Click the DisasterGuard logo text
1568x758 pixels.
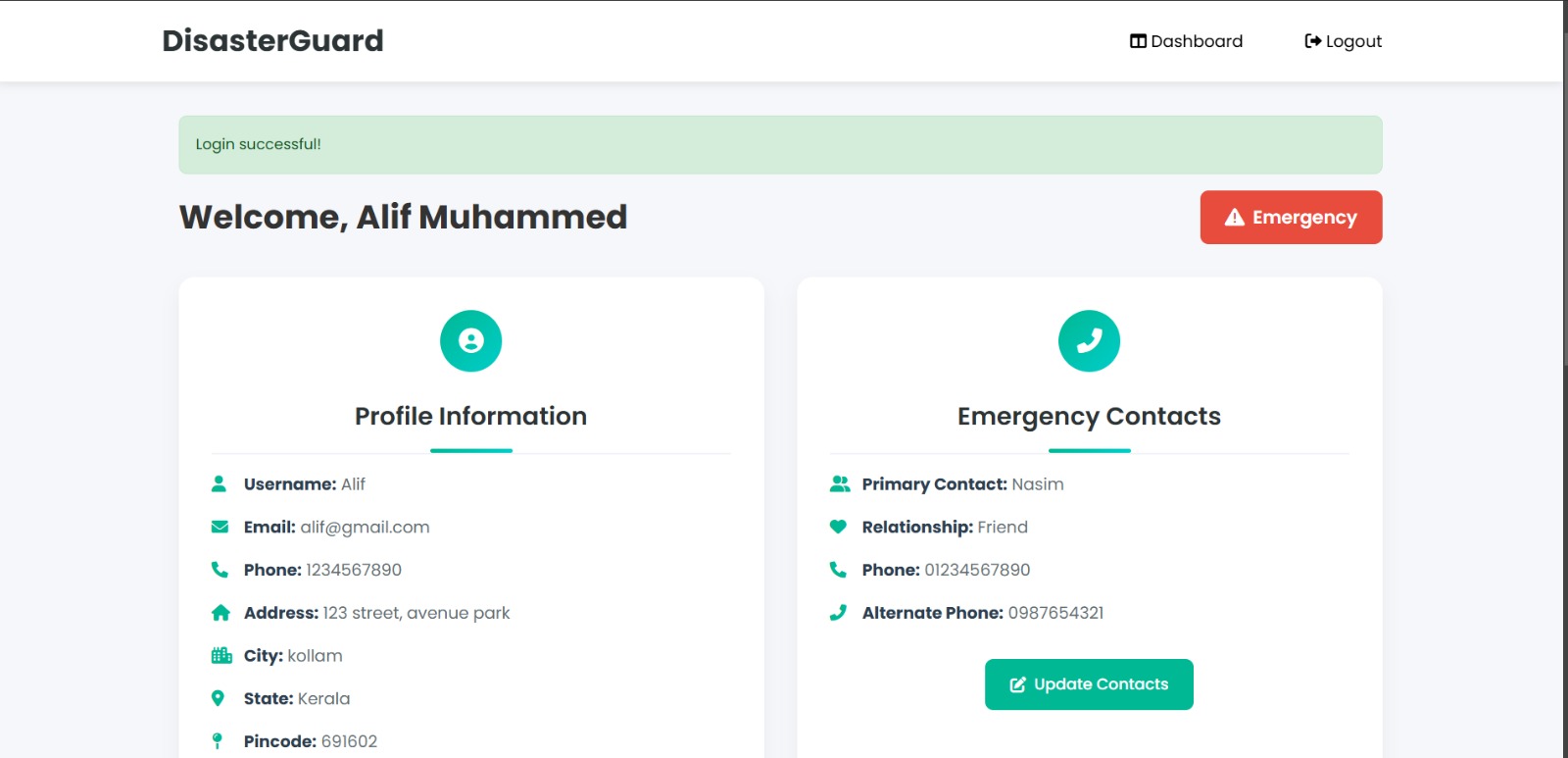point(272,40)
